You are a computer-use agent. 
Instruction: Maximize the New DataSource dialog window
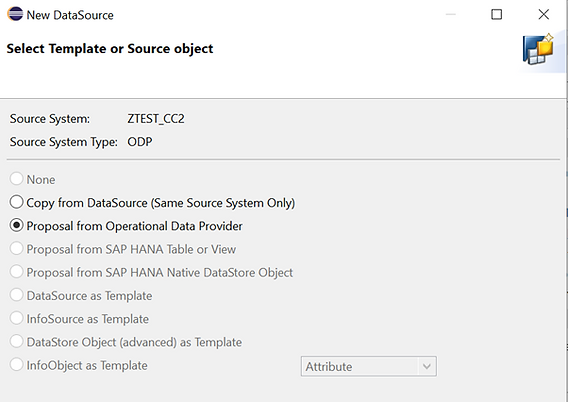tap(496, 14)
